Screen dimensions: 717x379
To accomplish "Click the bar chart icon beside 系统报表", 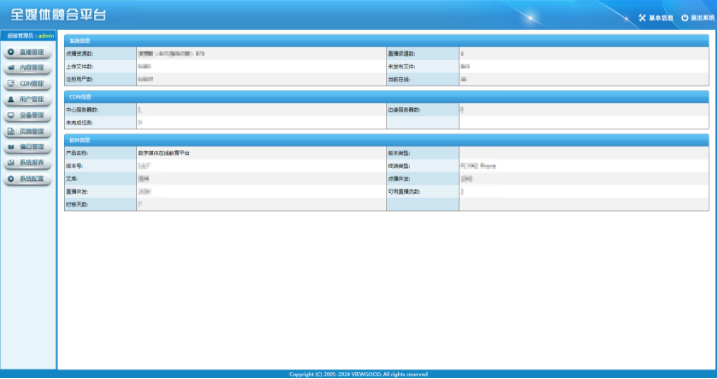I will [x=11, y=163].
